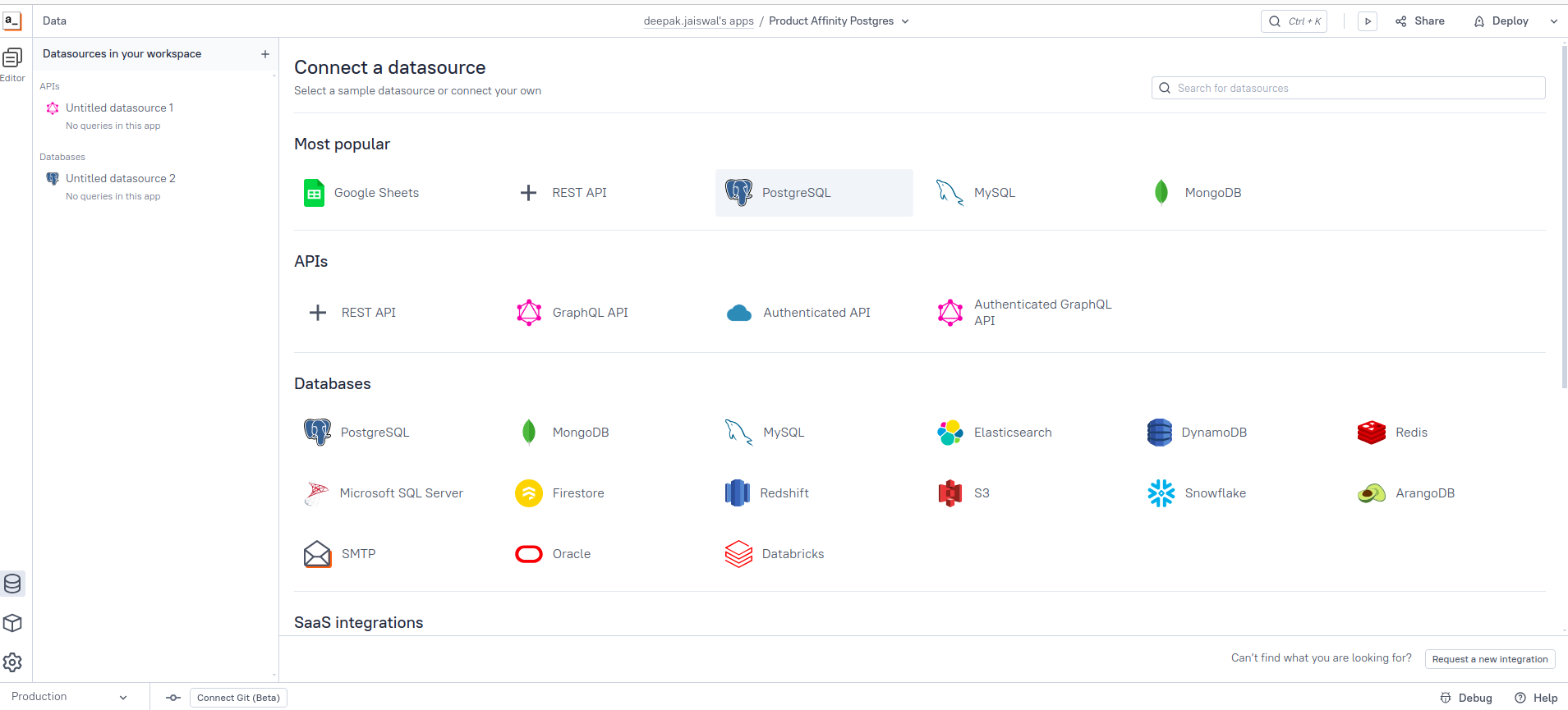Pick MySQL in Most popular section
The height and width of the screenshot is (710, 1568).
[976, 193]
